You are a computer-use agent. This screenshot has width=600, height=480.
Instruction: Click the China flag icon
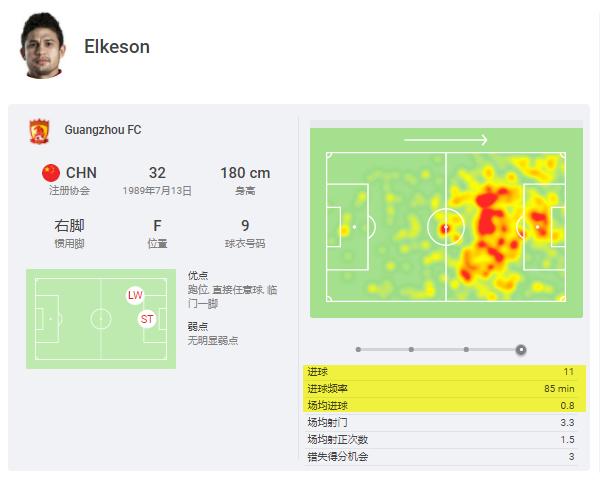(51, 172)
